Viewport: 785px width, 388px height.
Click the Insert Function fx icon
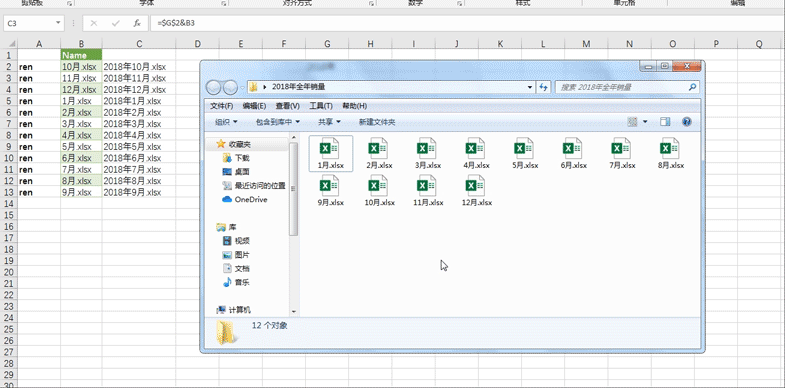[137, 24]
